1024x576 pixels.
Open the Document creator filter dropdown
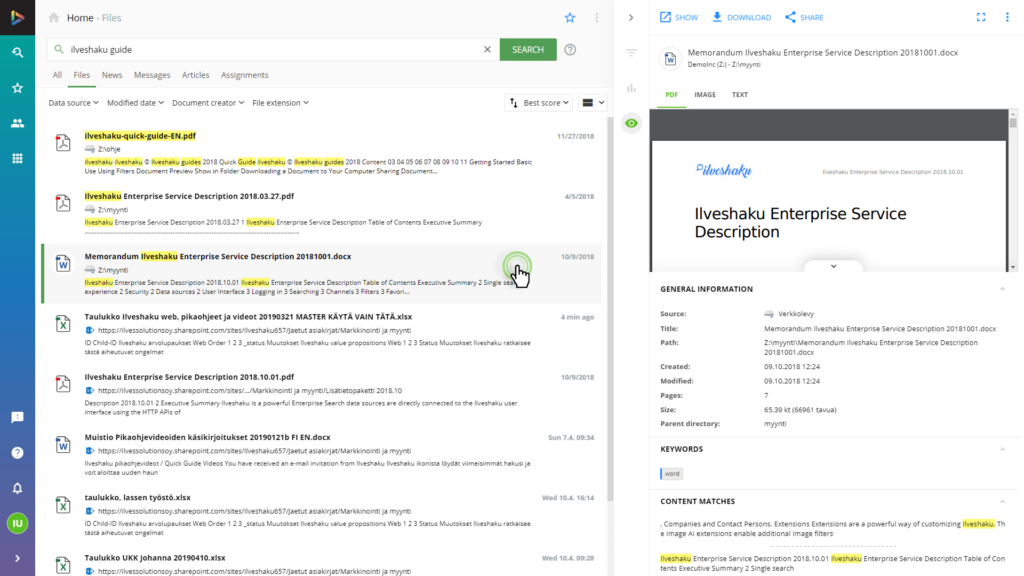pos(208,103)
